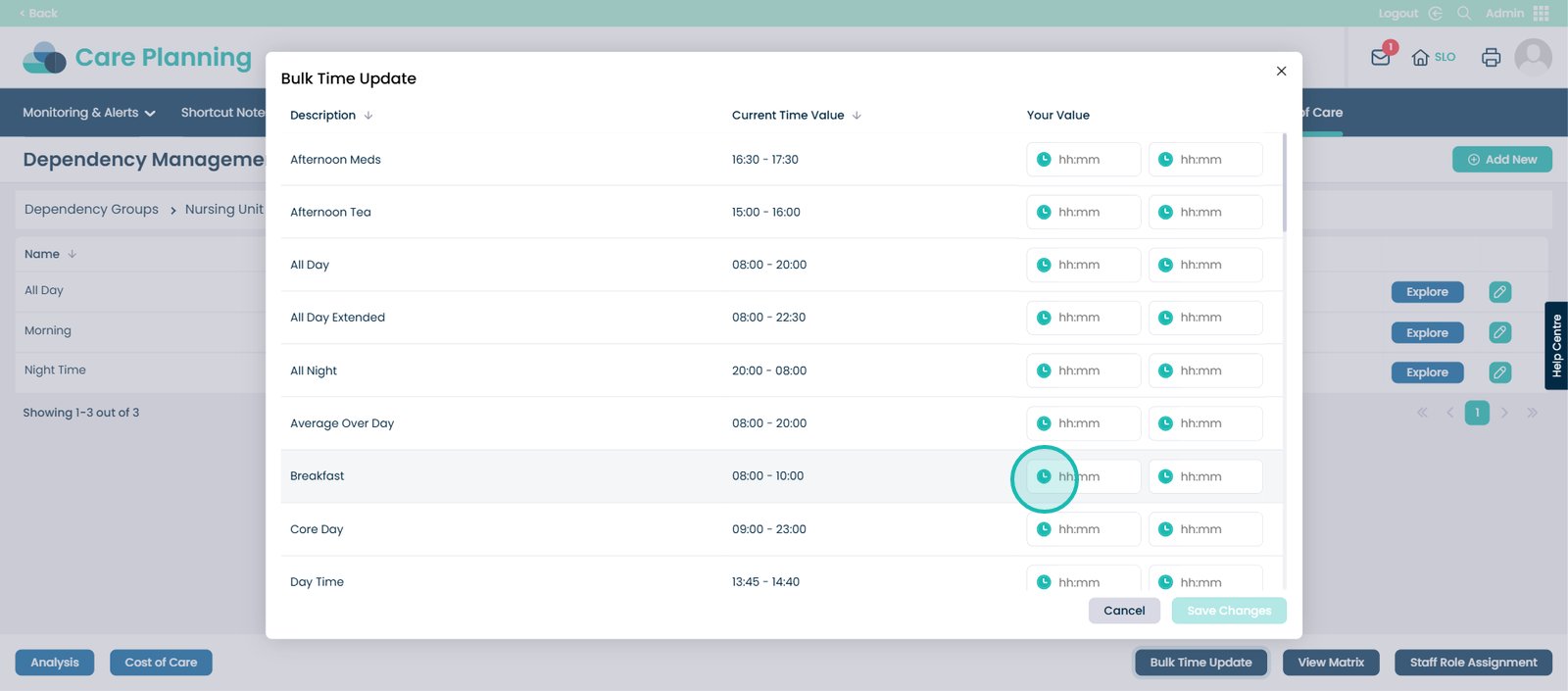The height and width of the screenshot is (691, 1568).
Task: Close the Bulk Time Update dialog
Action: click(1281, 71)
